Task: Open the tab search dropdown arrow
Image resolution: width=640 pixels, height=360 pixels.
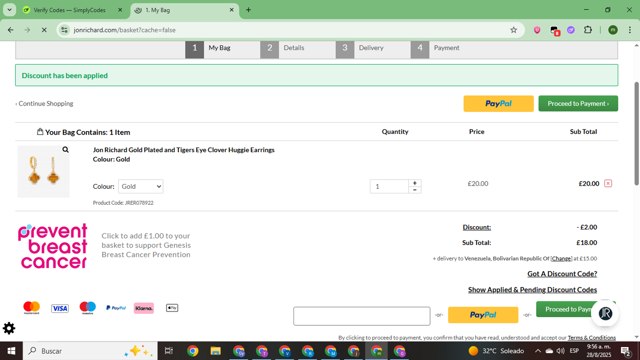Action: point(9,10)
